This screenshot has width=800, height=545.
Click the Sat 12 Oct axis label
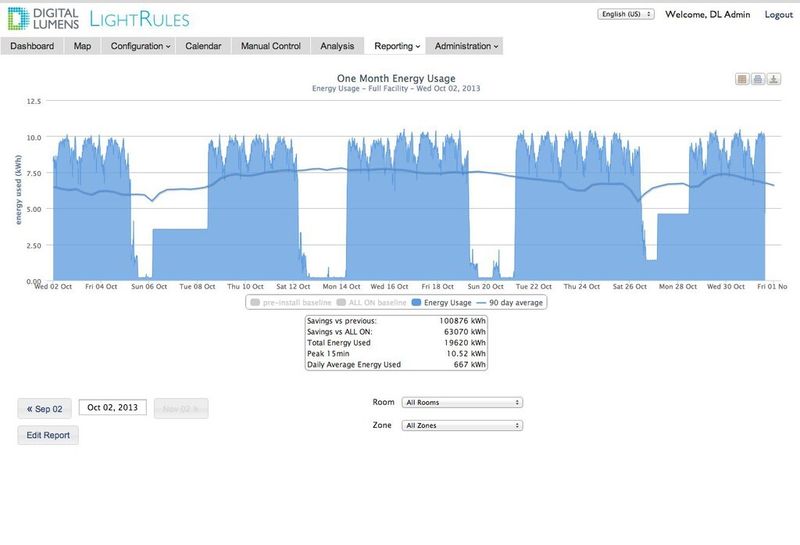[x=293, y=287]
